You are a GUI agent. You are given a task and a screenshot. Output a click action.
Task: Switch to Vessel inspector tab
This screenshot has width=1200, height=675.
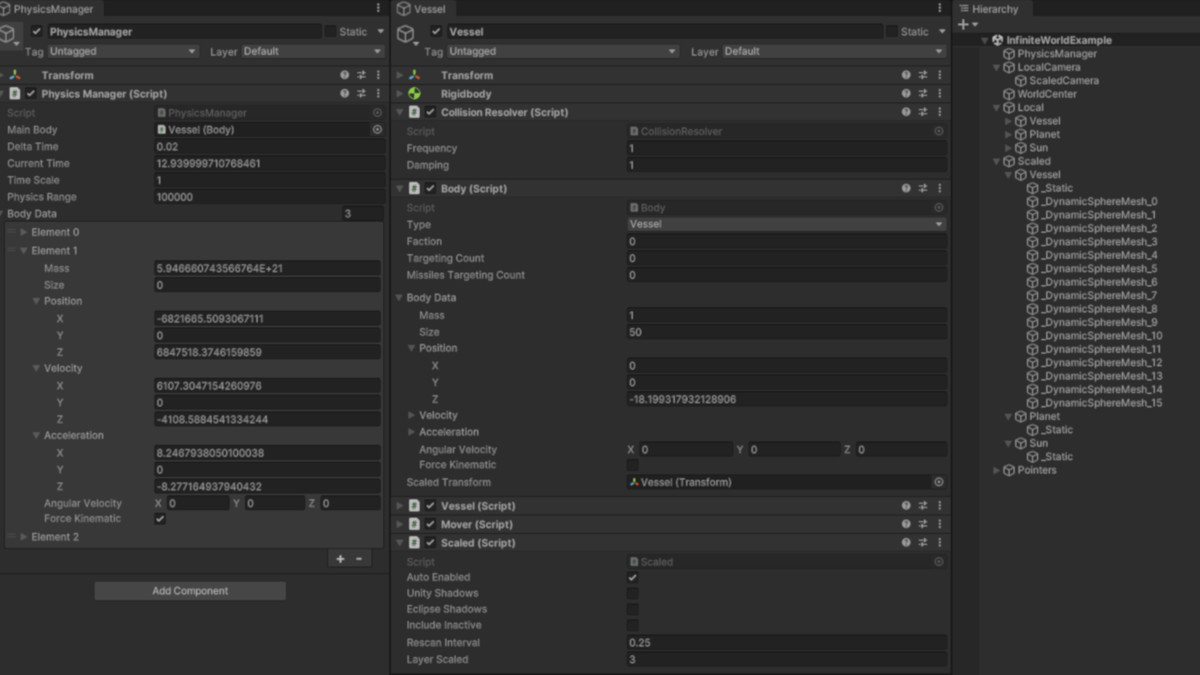click(x=422, y=8)
